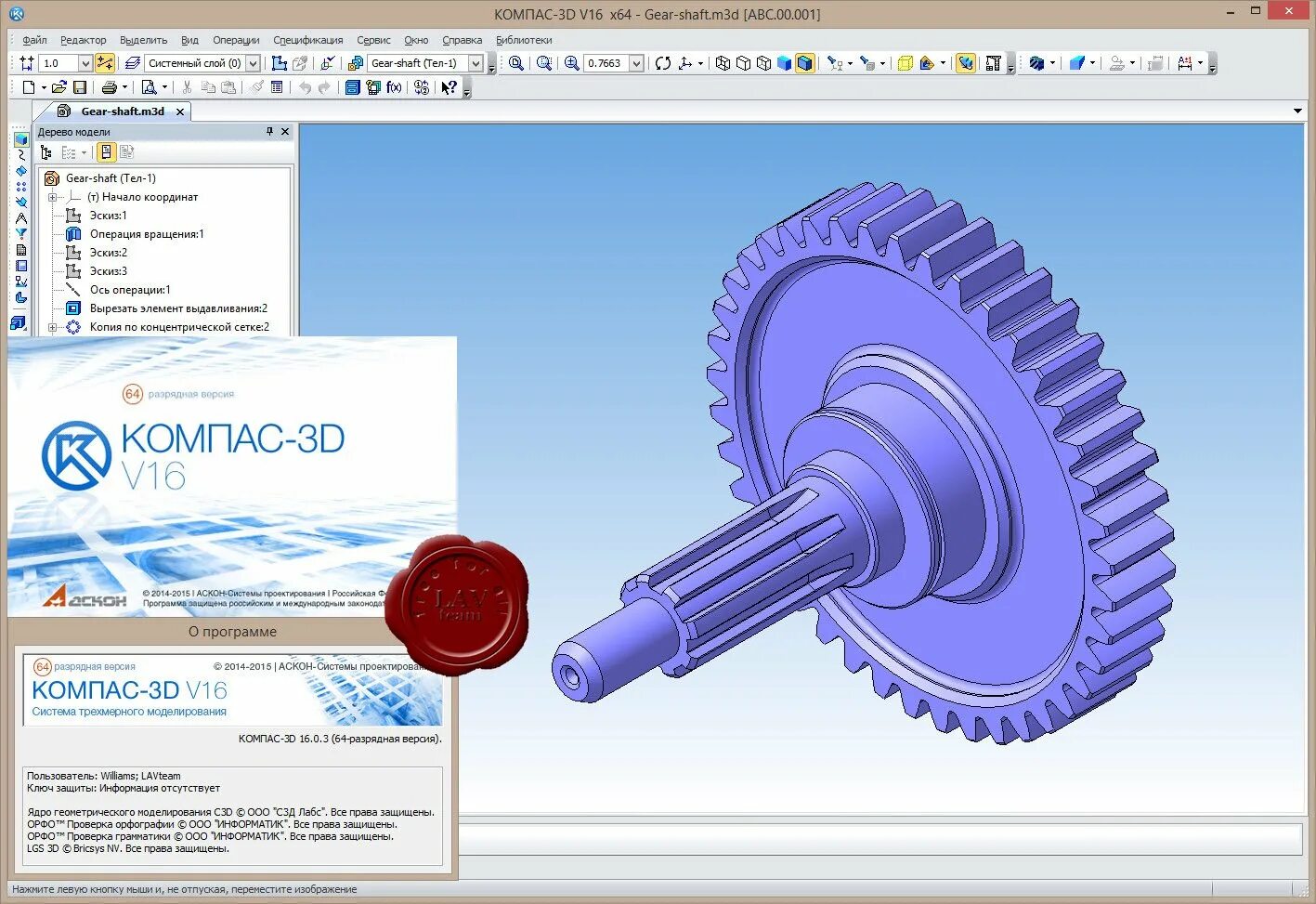1316x904 pixels.
Task: Select the measurements compass tool in sidebar
Action: (20, 218)
